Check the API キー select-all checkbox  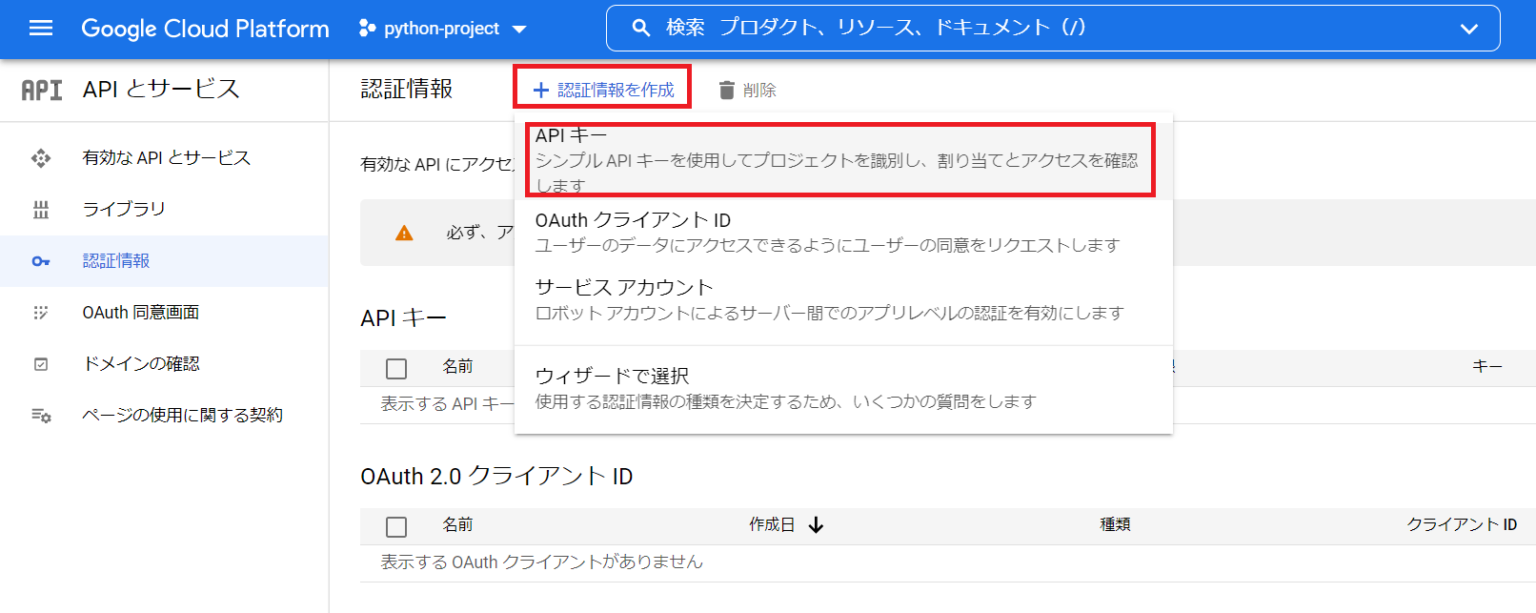tap(396, 367)
